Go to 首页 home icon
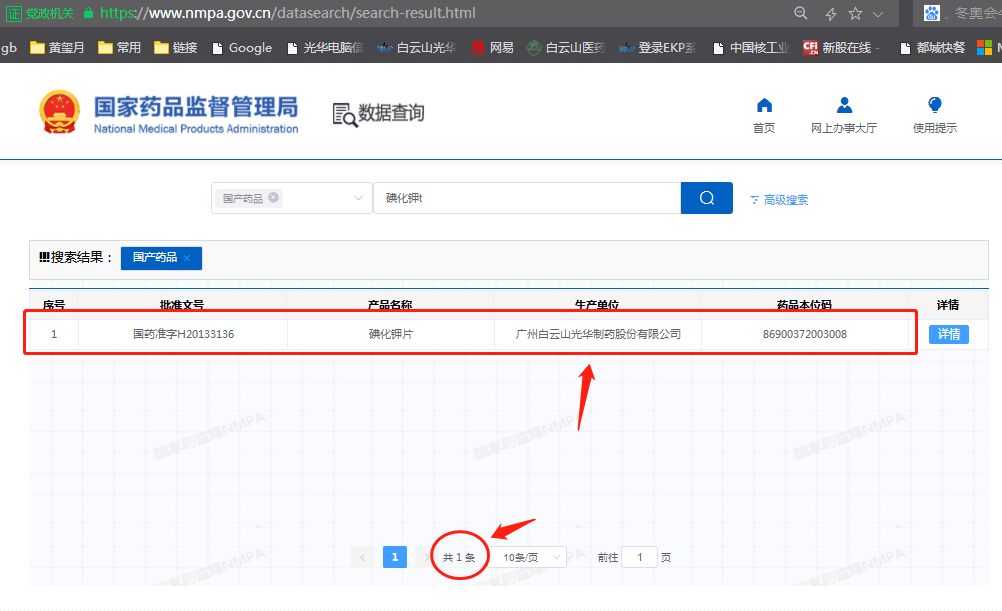Image resolution: width=1002 pixels, height=611 pixels. tap(764, 106)
